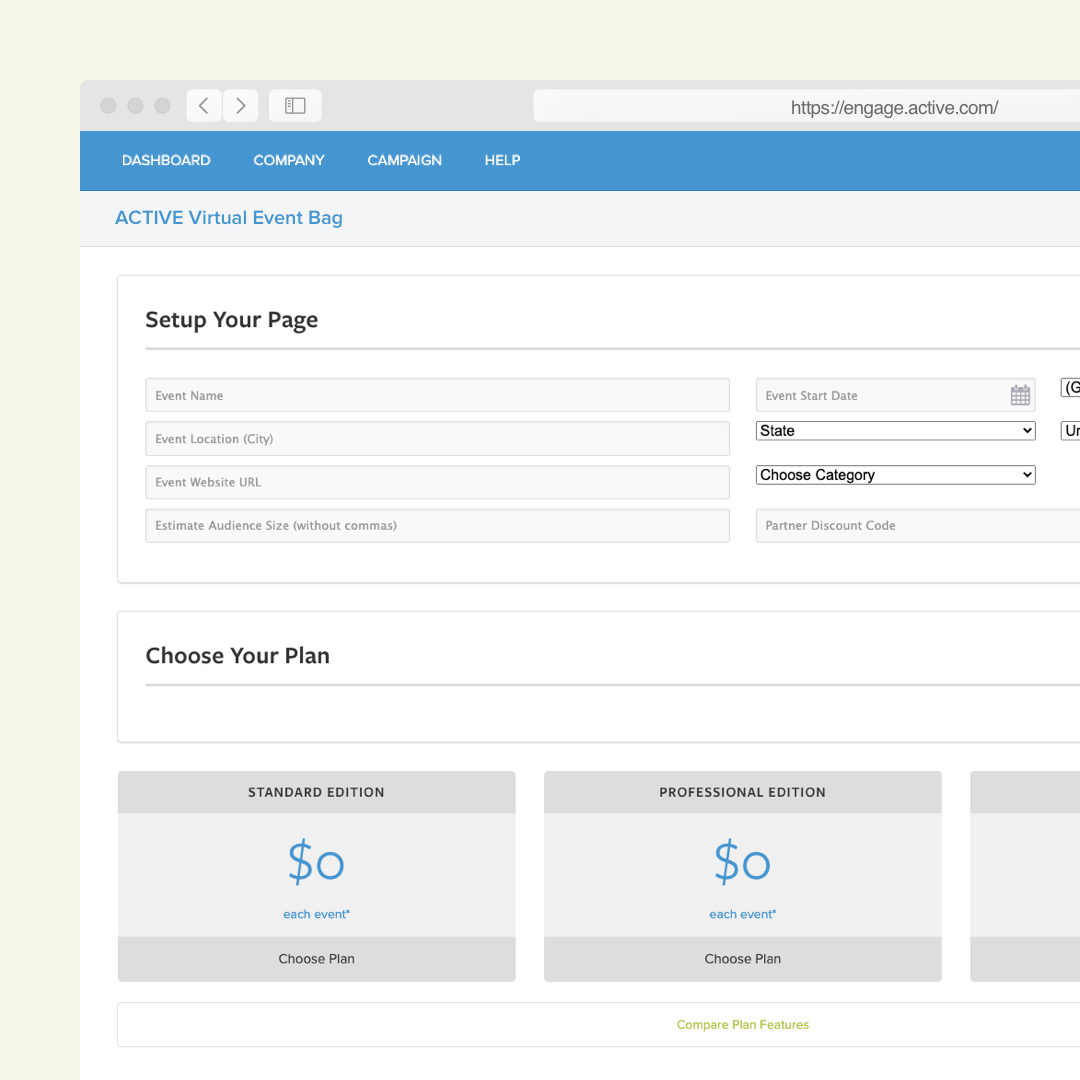Toggle the browser sidebar panel icon
The image size is (1080, 1080).
point(294,105)
